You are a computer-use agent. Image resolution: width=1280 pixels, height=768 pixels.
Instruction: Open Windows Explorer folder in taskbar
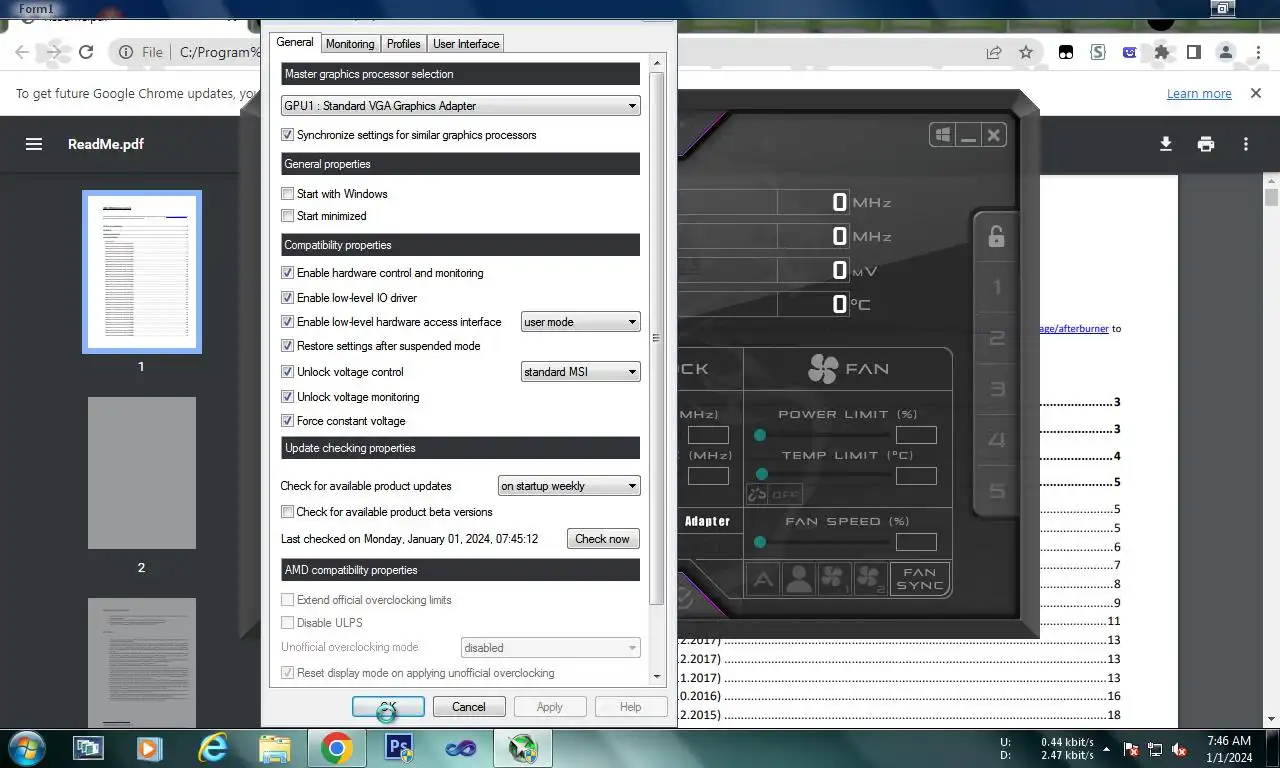coord(274,748)
